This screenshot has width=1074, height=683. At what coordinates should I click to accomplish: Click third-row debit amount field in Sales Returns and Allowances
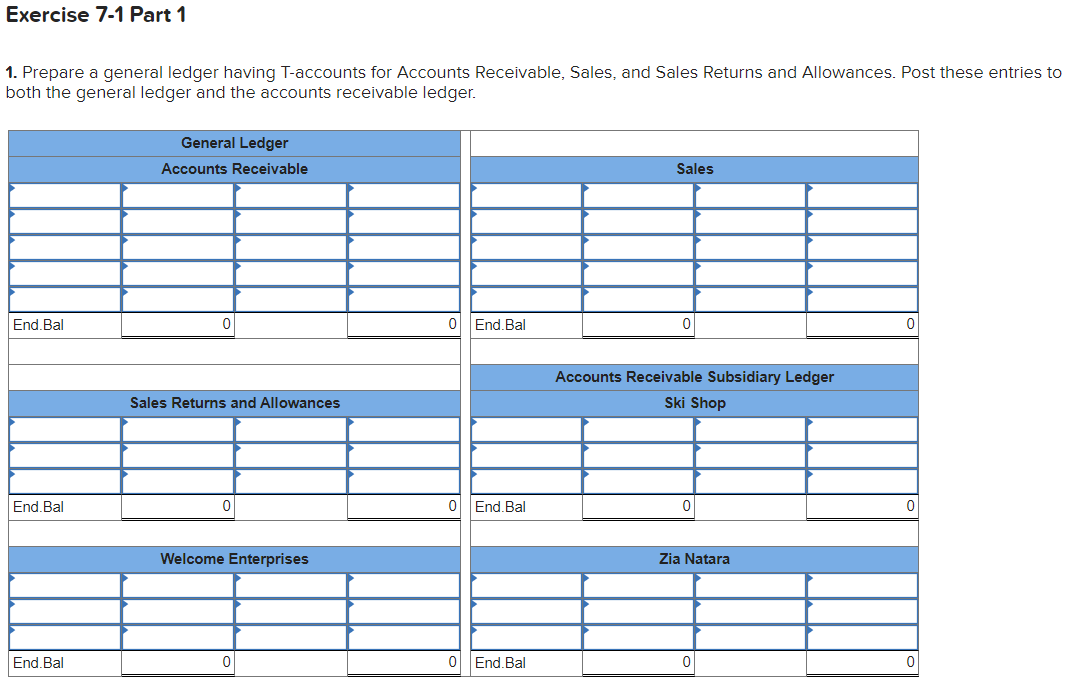click(178, 482)
